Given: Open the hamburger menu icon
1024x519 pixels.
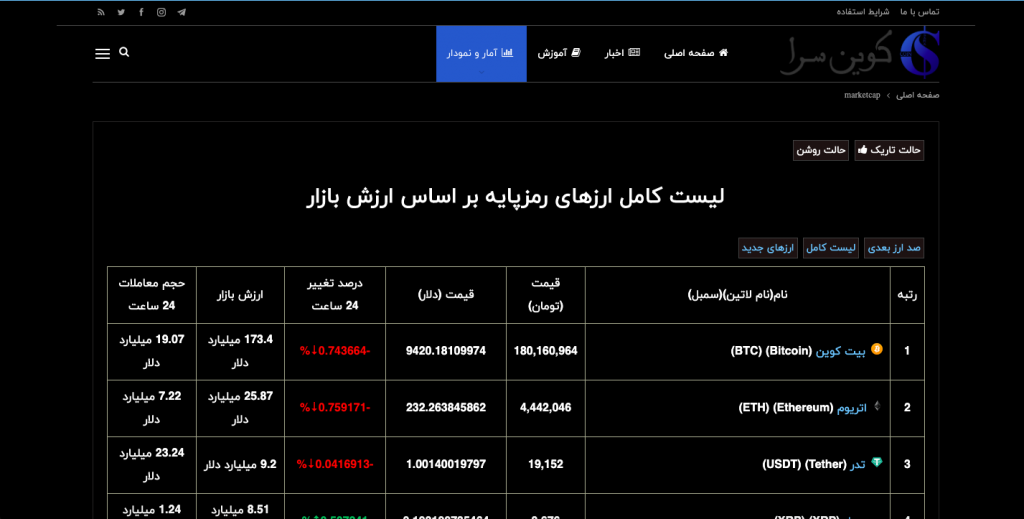Looking at the screenshot, I should pos(103,54).
